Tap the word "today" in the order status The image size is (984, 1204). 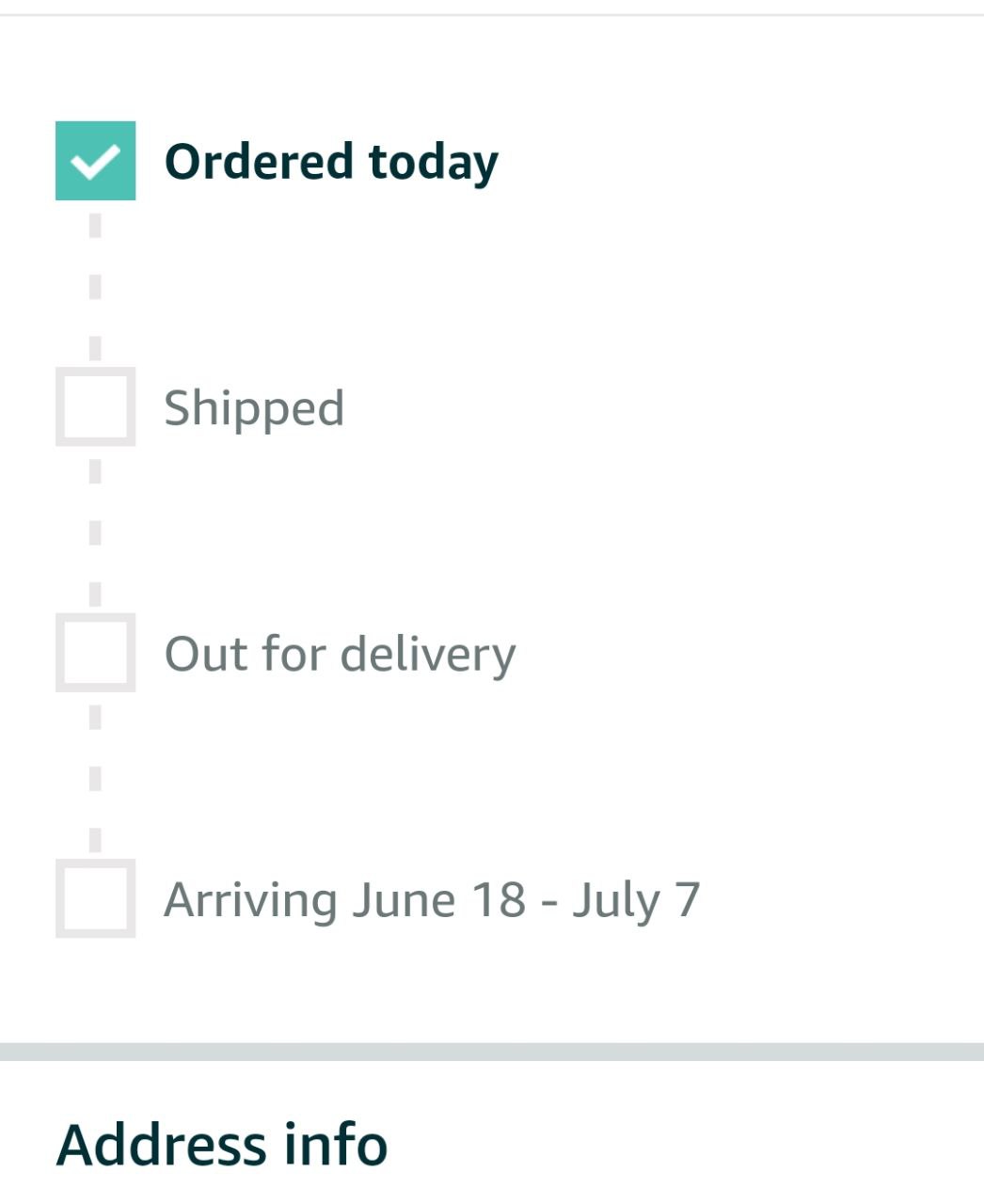433,162
